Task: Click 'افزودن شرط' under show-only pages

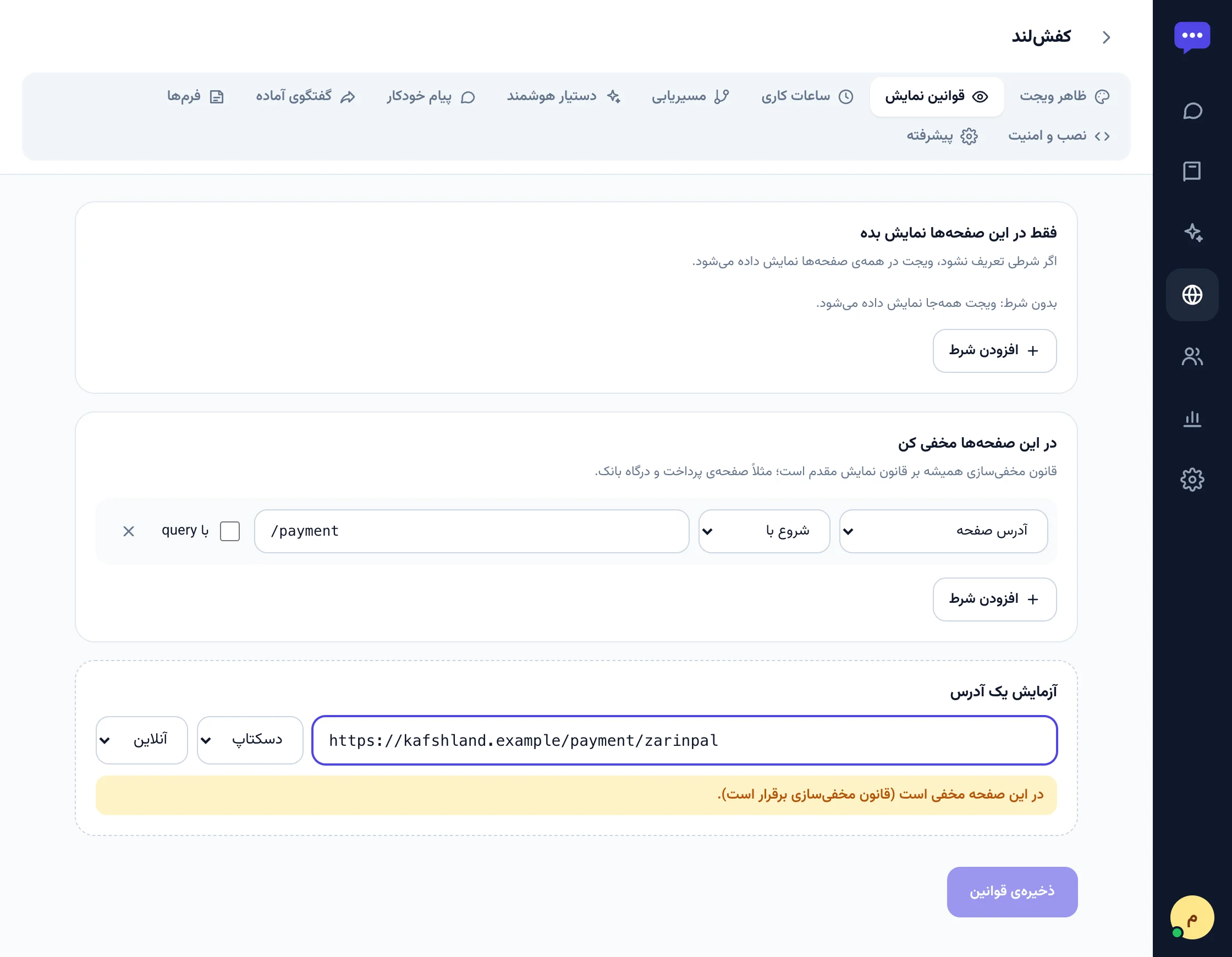Action: click(x=994, y=351)
